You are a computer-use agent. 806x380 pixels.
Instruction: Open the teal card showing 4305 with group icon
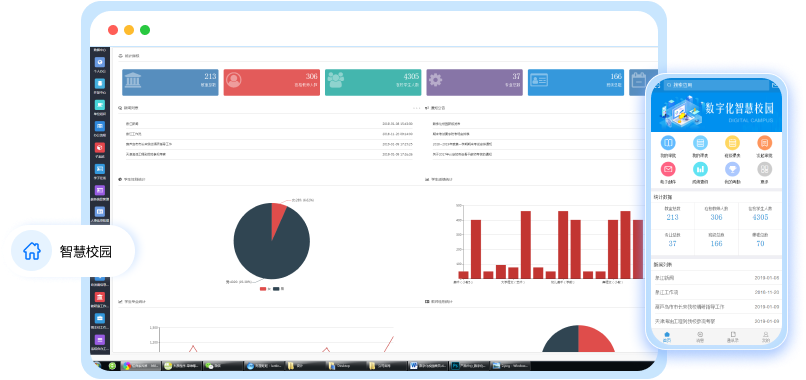pyautogui.click(x=373, y=82)
